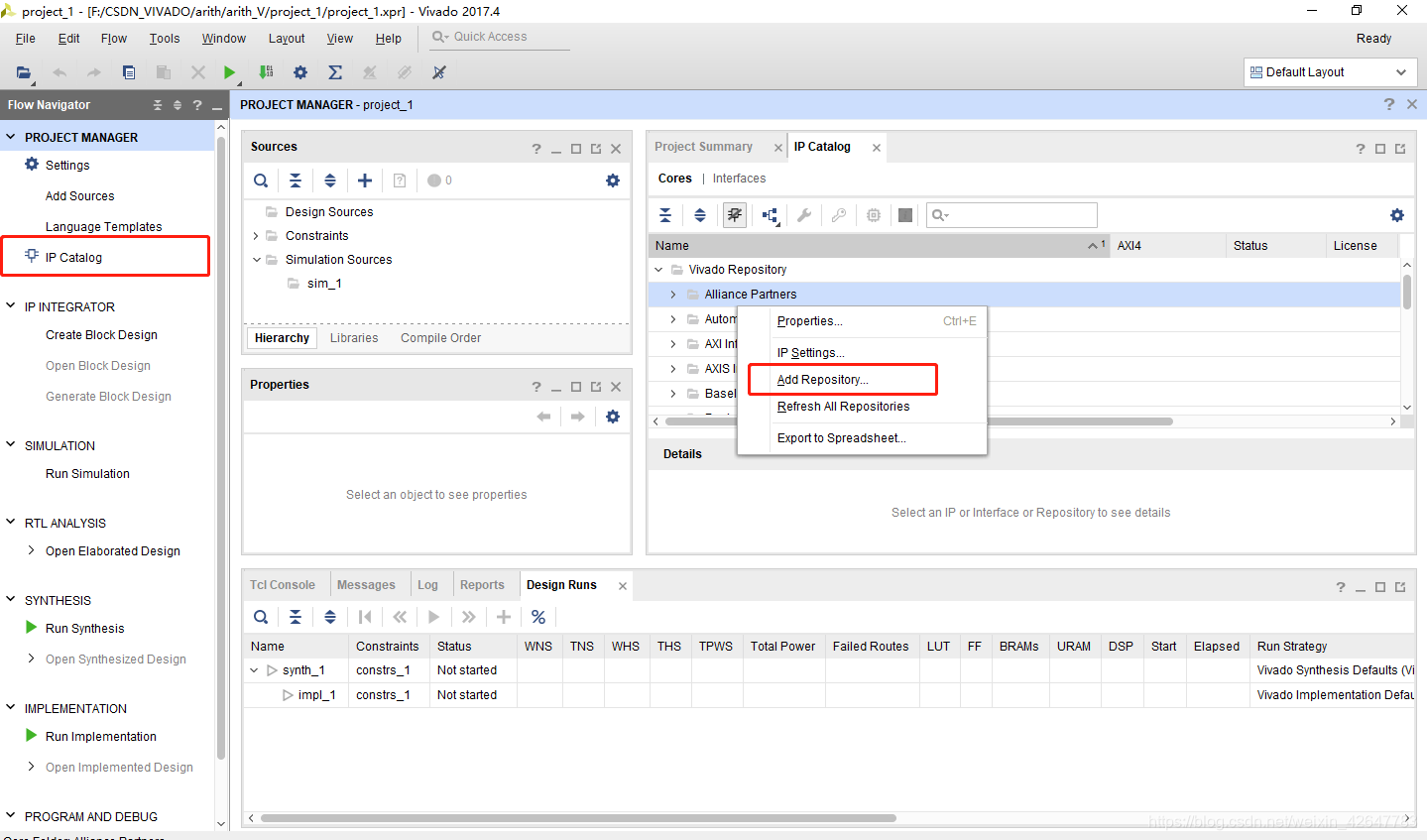
Task: Close the IP Catalog tab
Action: 877,148
